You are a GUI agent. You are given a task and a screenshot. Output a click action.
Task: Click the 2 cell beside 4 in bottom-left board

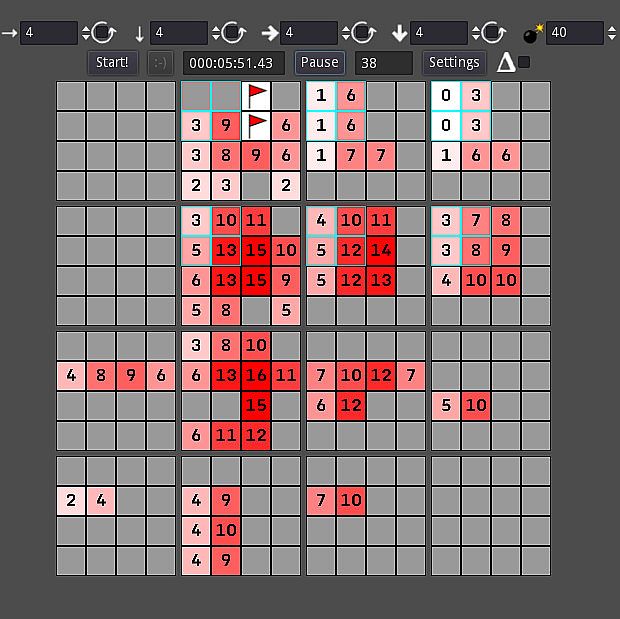click(x=71, y=501)
